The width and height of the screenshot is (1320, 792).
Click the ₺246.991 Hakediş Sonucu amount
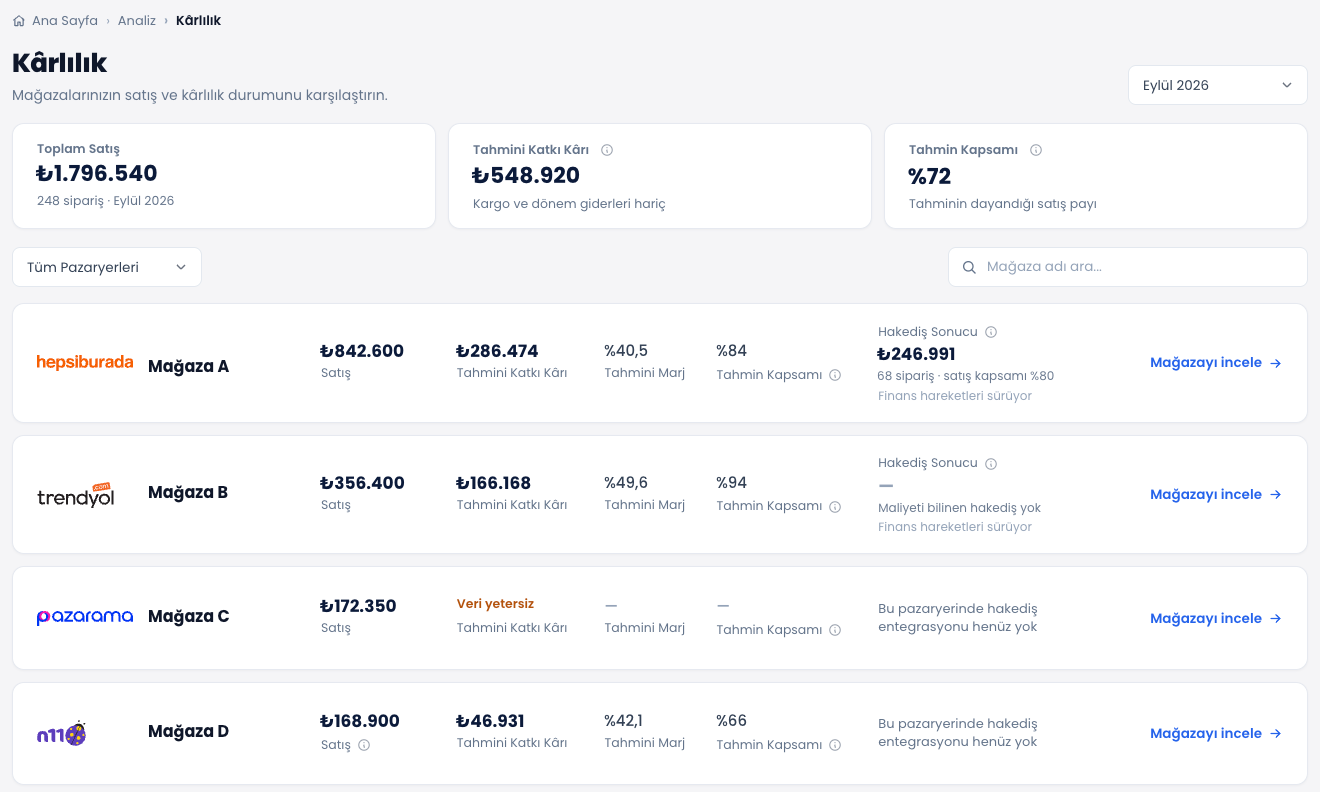coord(916,354)
